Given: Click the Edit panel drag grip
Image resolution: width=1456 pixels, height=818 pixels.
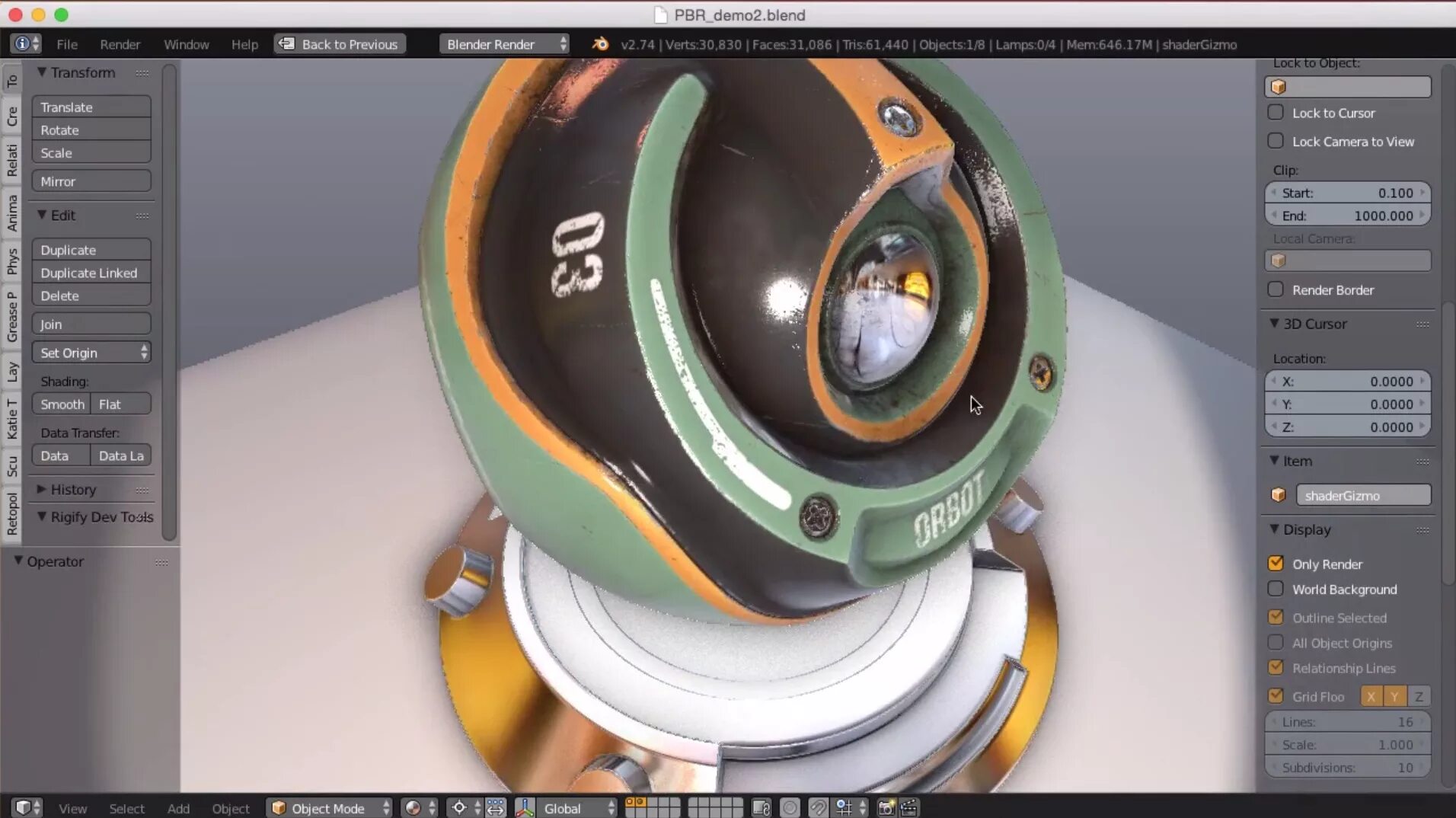Looking at the screenshot, I should pyautogui.click(x=142, y=216).
